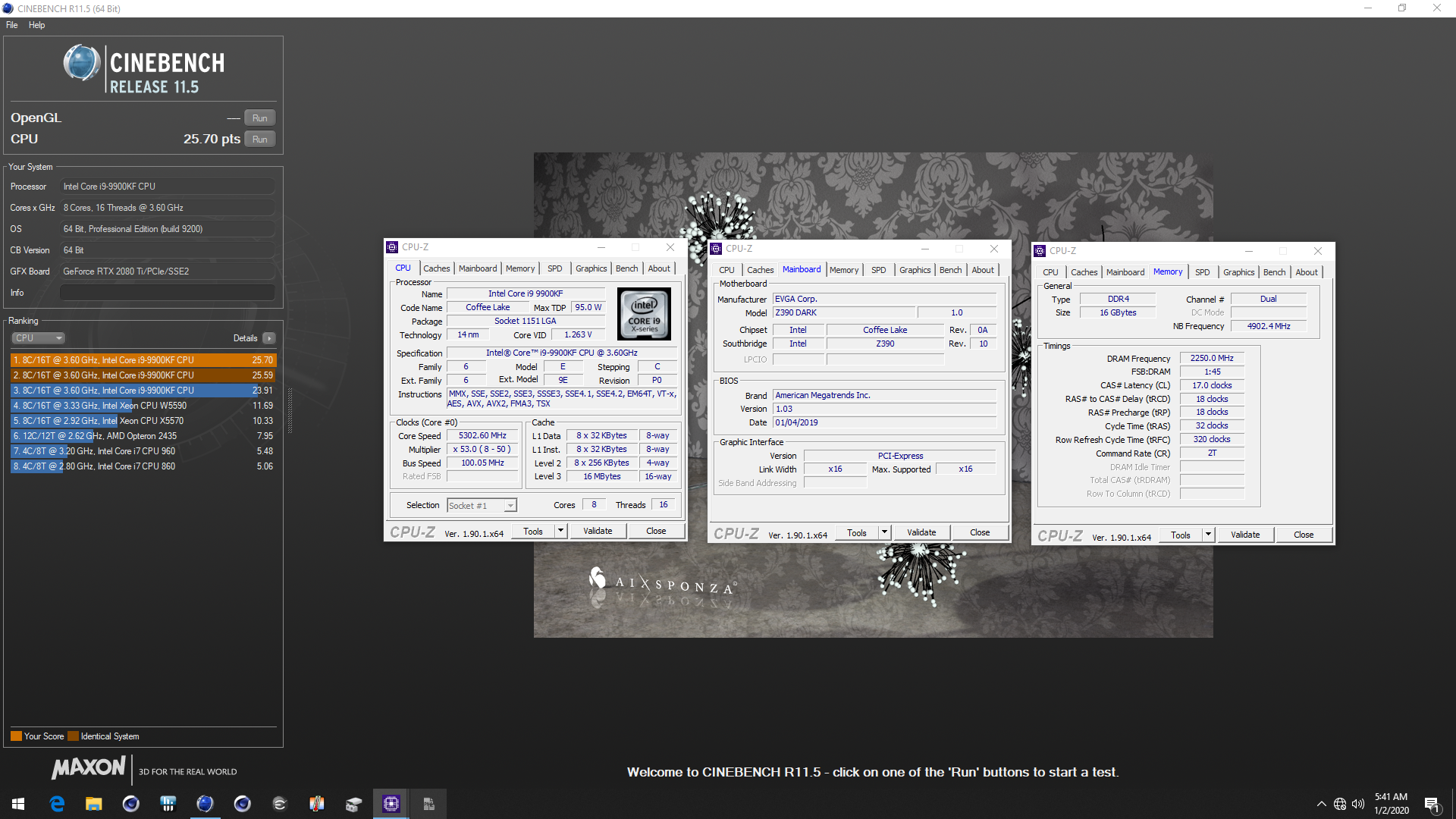Click the Core Speed value 5302.60 MHz
1456x819 pixels.
[482, 436]
